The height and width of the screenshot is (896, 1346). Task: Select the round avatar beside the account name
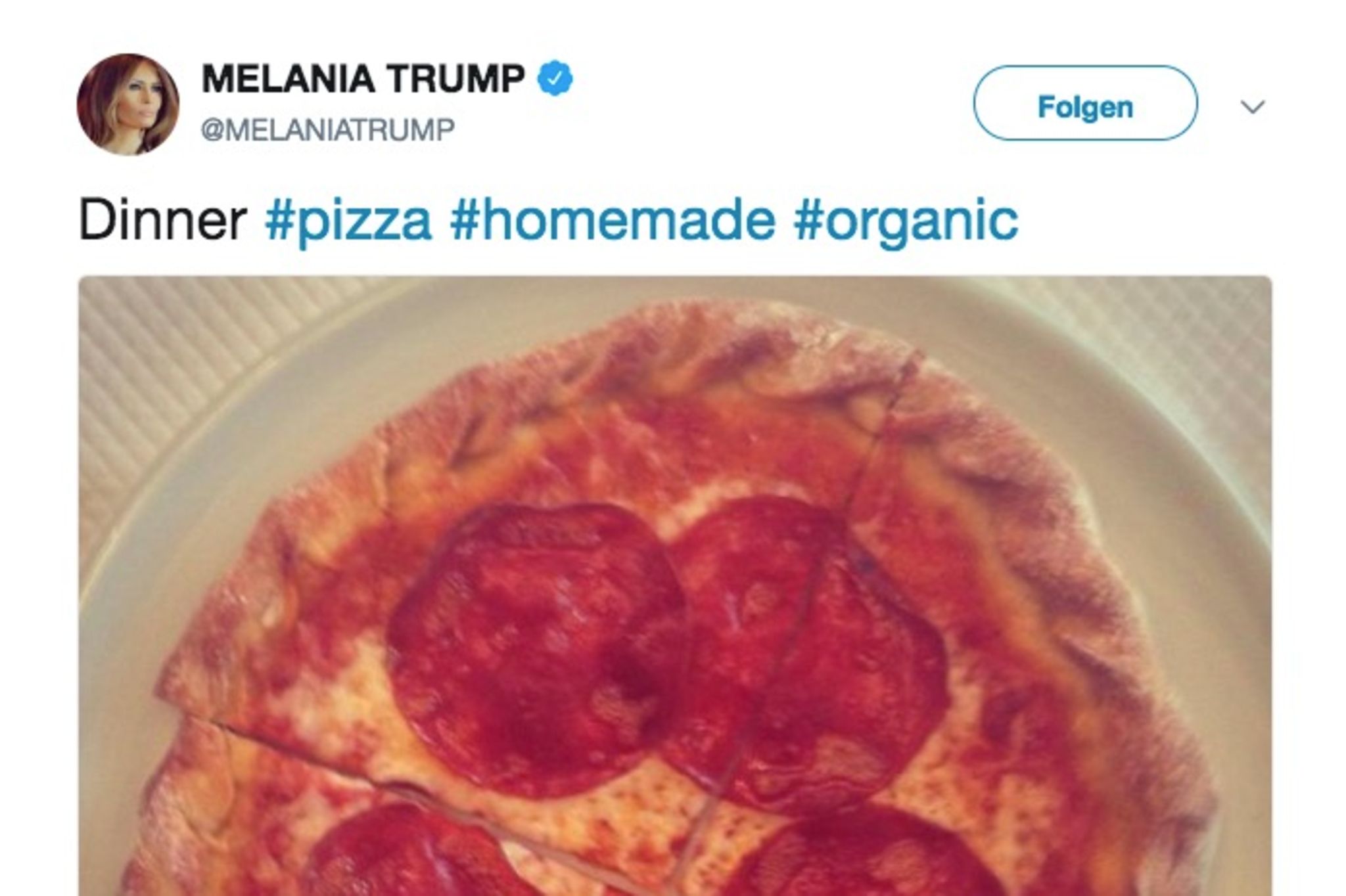128,104
